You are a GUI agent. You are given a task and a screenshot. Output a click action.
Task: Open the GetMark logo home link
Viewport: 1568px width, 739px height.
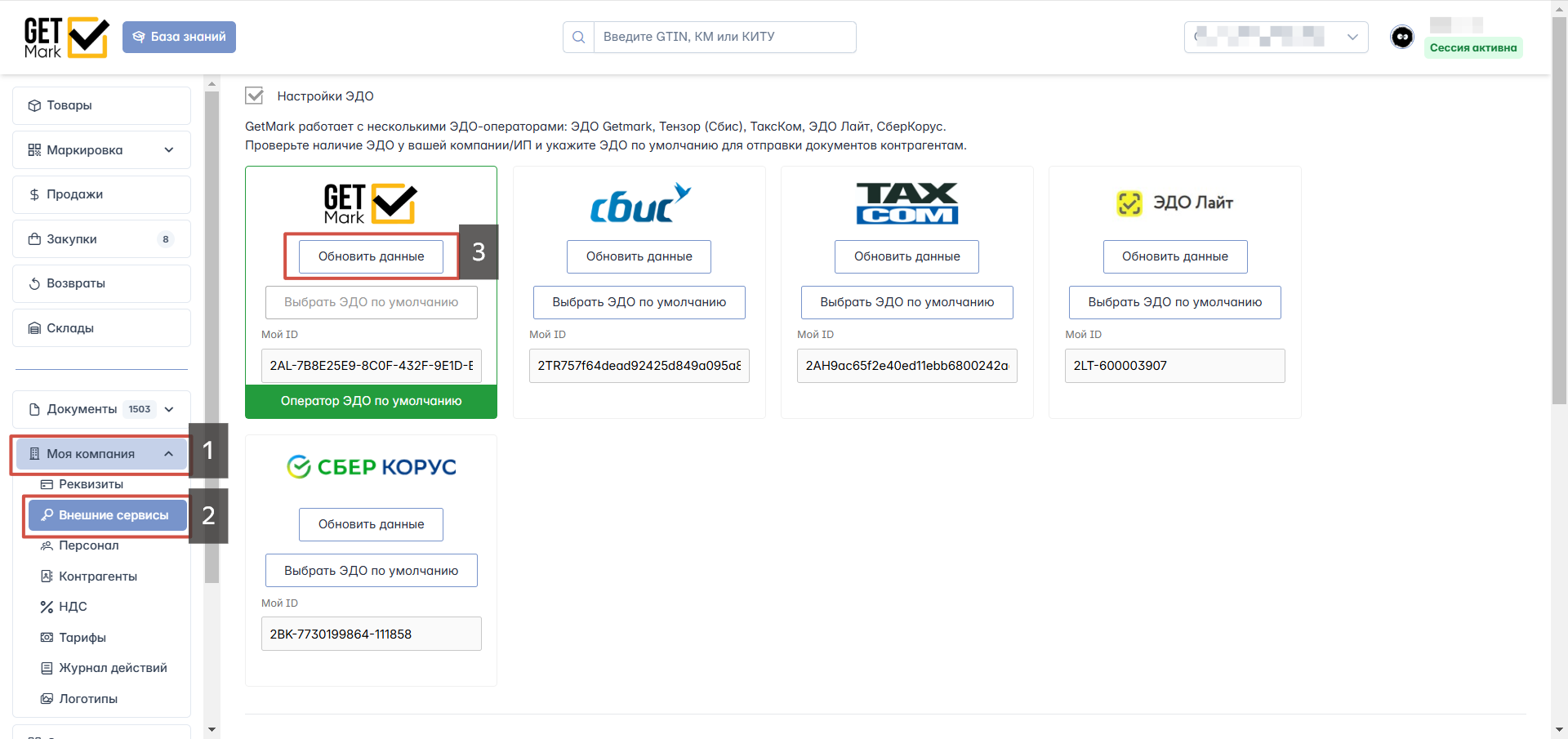tap(66, 38)
